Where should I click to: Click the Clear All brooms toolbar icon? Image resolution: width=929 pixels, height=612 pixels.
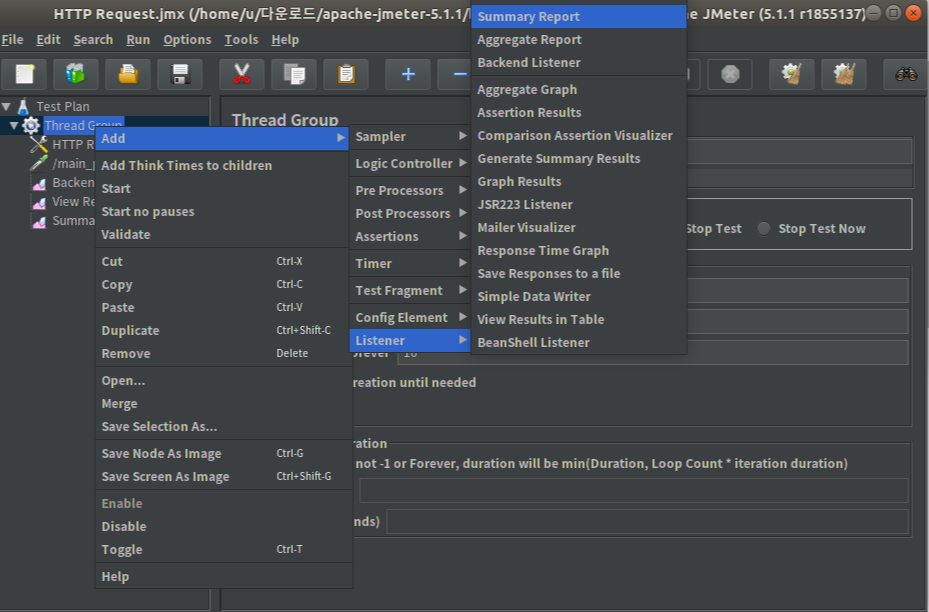click(844, 74)
